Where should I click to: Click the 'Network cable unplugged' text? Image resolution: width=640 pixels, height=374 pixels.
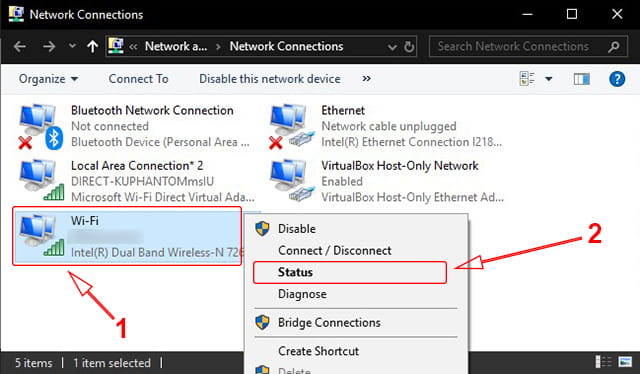pos(389,126)
